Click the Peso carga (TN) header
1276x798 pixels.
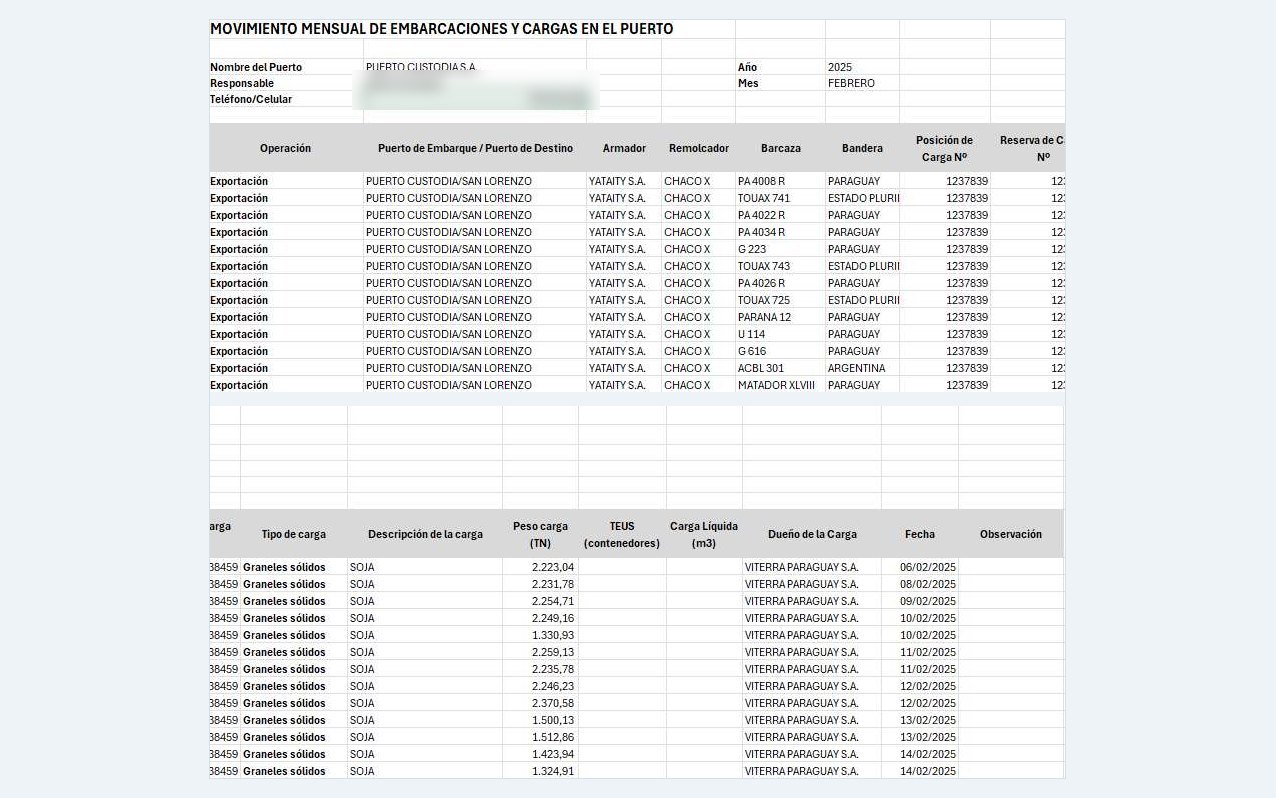(x=540, y=534)
